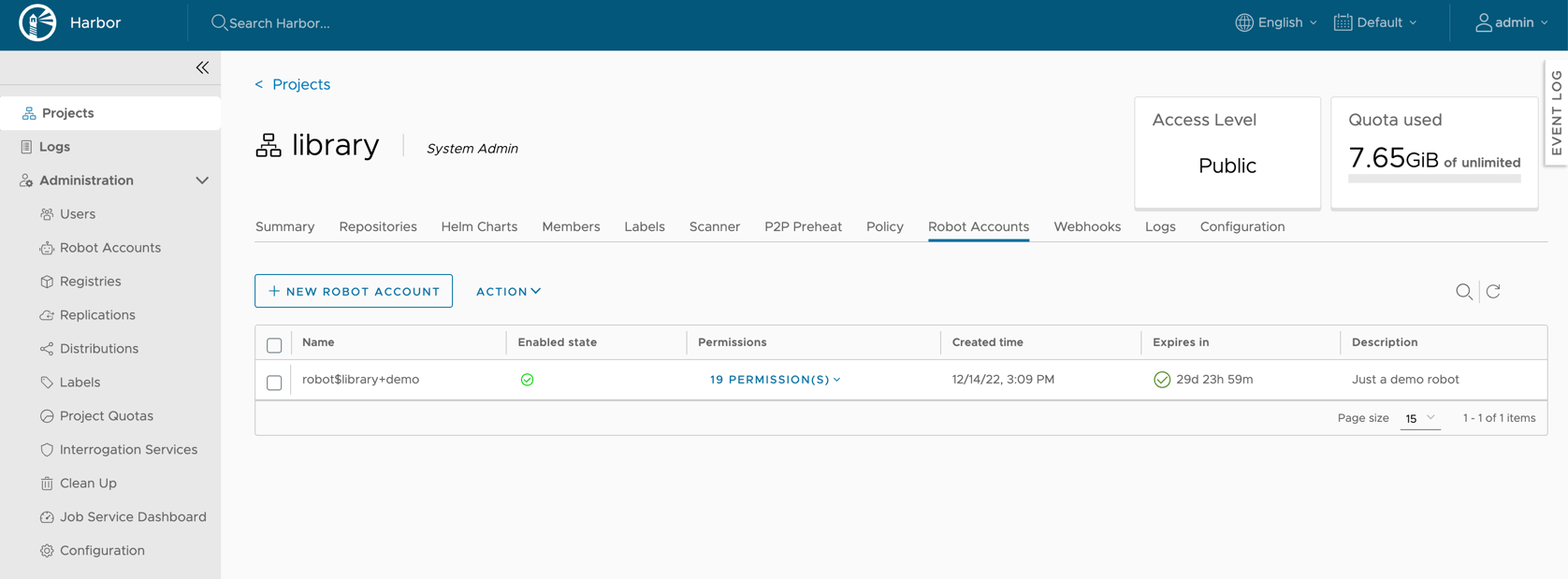Switch to the Repositories tab
Screen dimensions: 1568x579
378,227
